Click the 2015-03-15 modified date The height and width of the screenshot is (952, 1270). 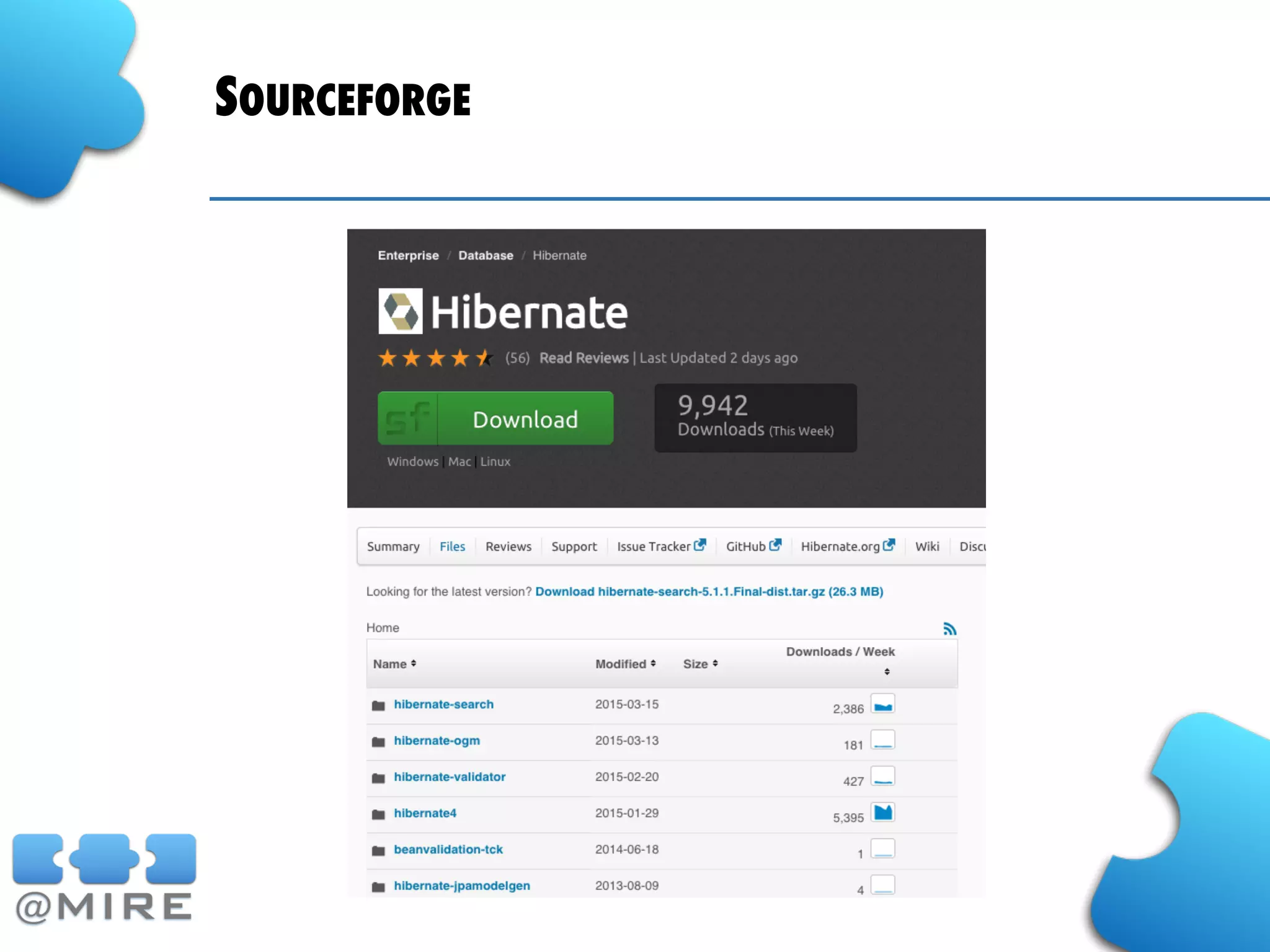pos(627,704)
